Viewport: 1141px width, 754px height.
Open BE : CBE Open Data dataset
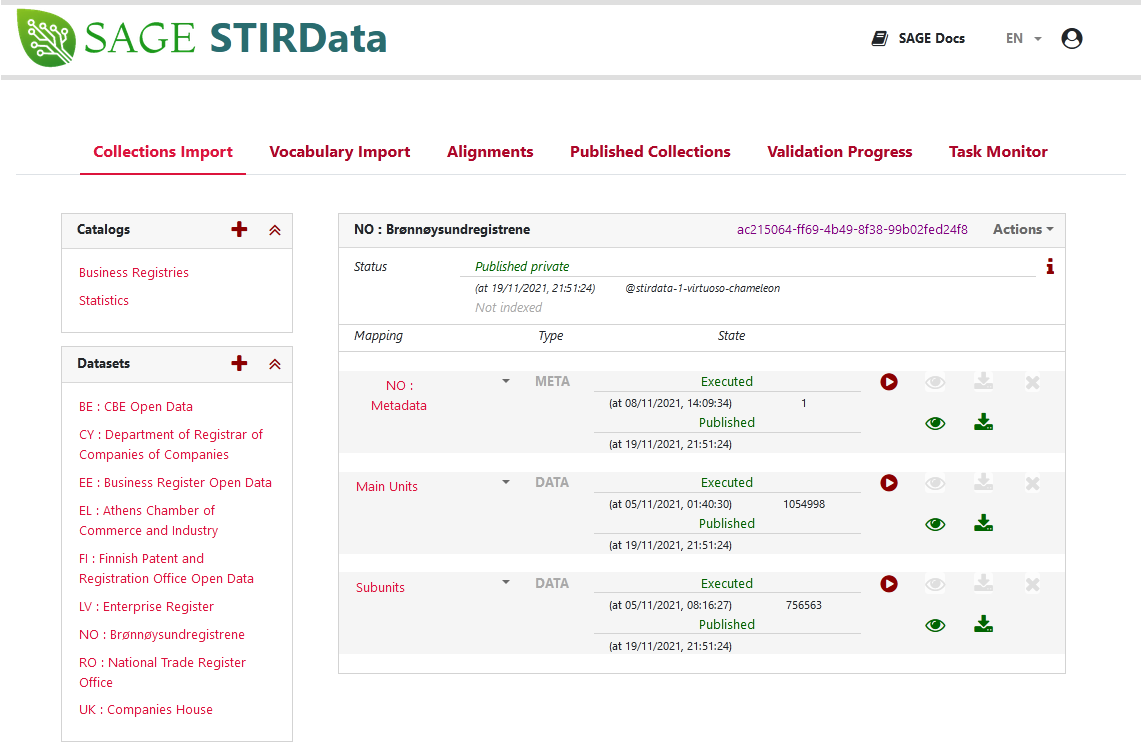pos(135,407)
